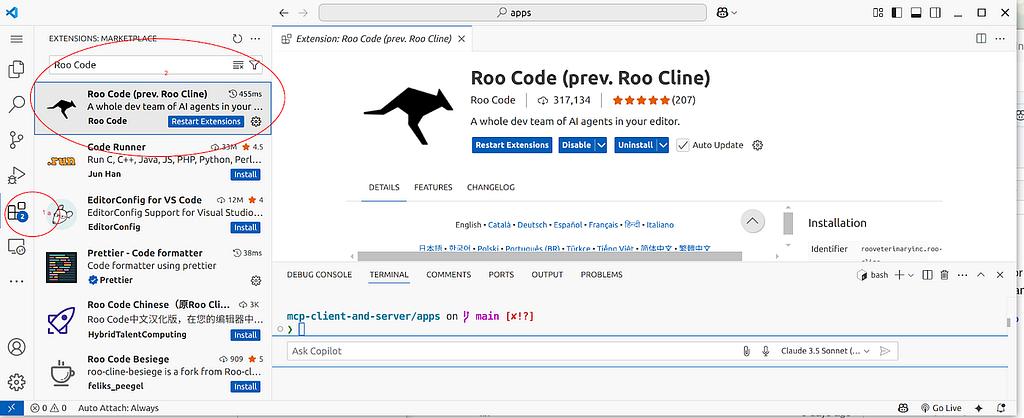Open the OUTPUT panel tab
The width and height of the screenshot is (1024, 418).
(547, 275)
